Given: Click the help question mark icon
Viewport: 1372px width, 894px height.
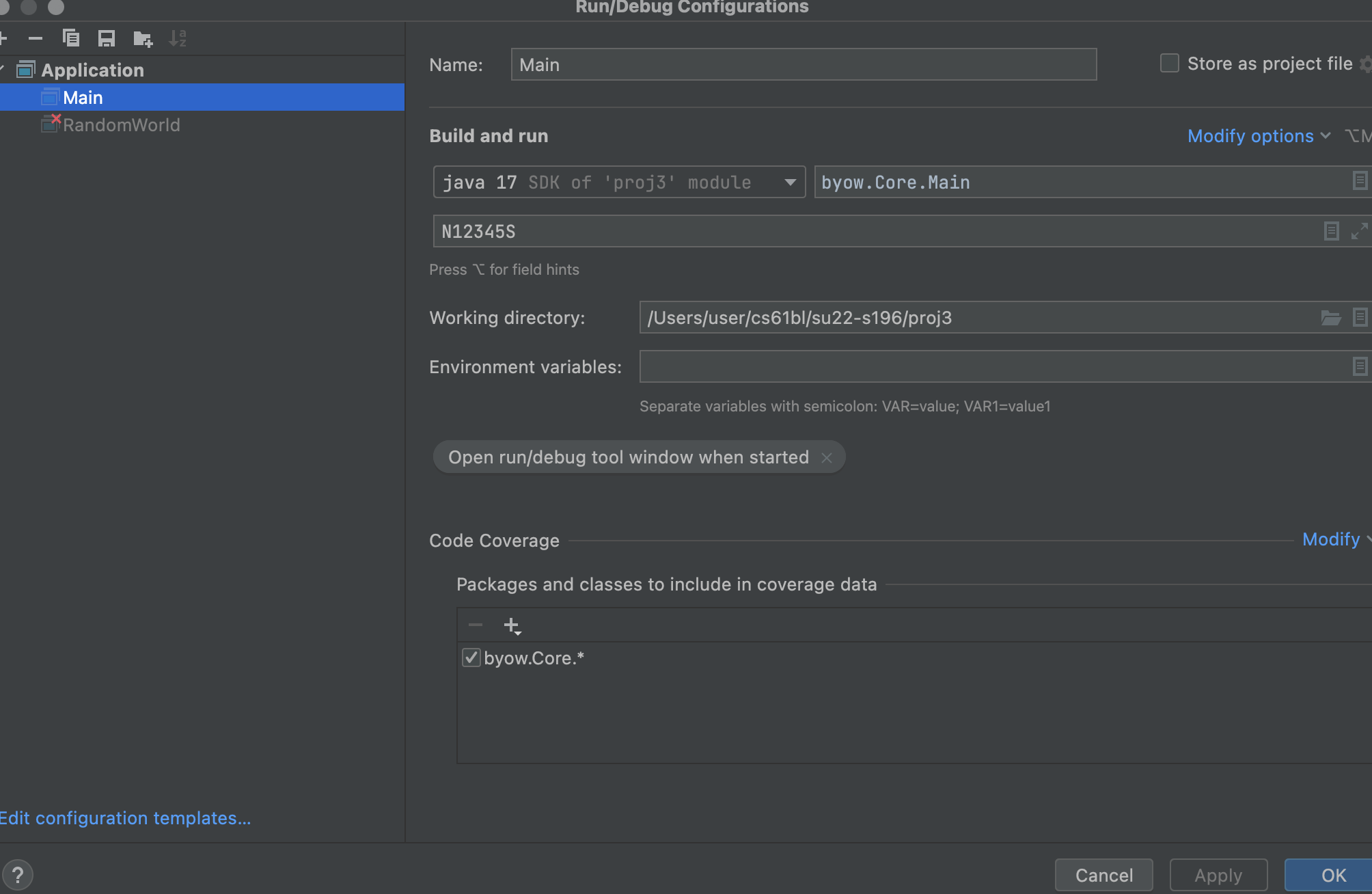Looking at the screenshot, I should [x=18, y=875].
